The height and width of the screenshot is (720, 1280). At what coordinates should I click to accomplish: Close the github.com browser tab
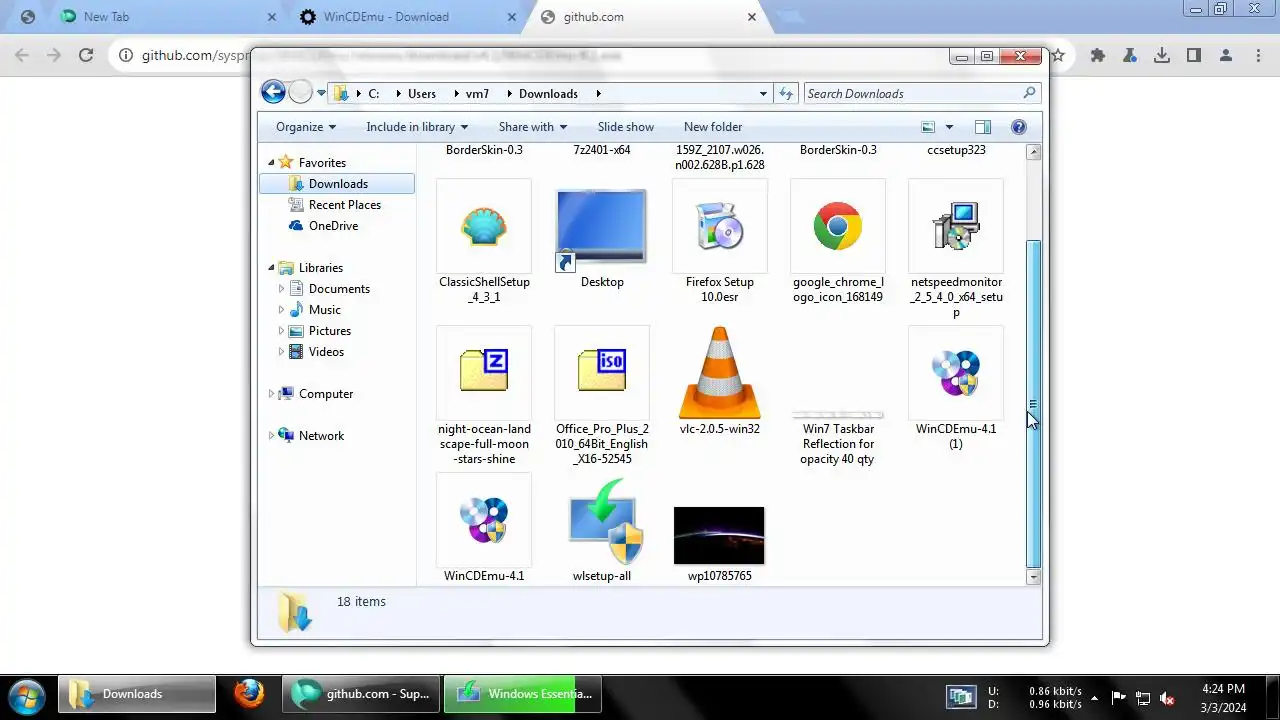coord(752,17)
